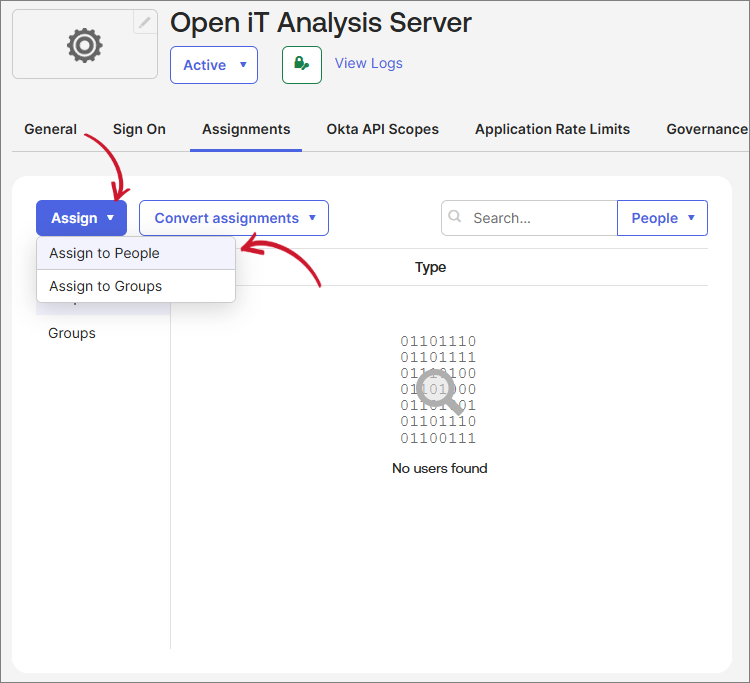This screenshot has width=750, height=683.
Task: Click the magnifier icon in the search box
Action: coord(454,216)
